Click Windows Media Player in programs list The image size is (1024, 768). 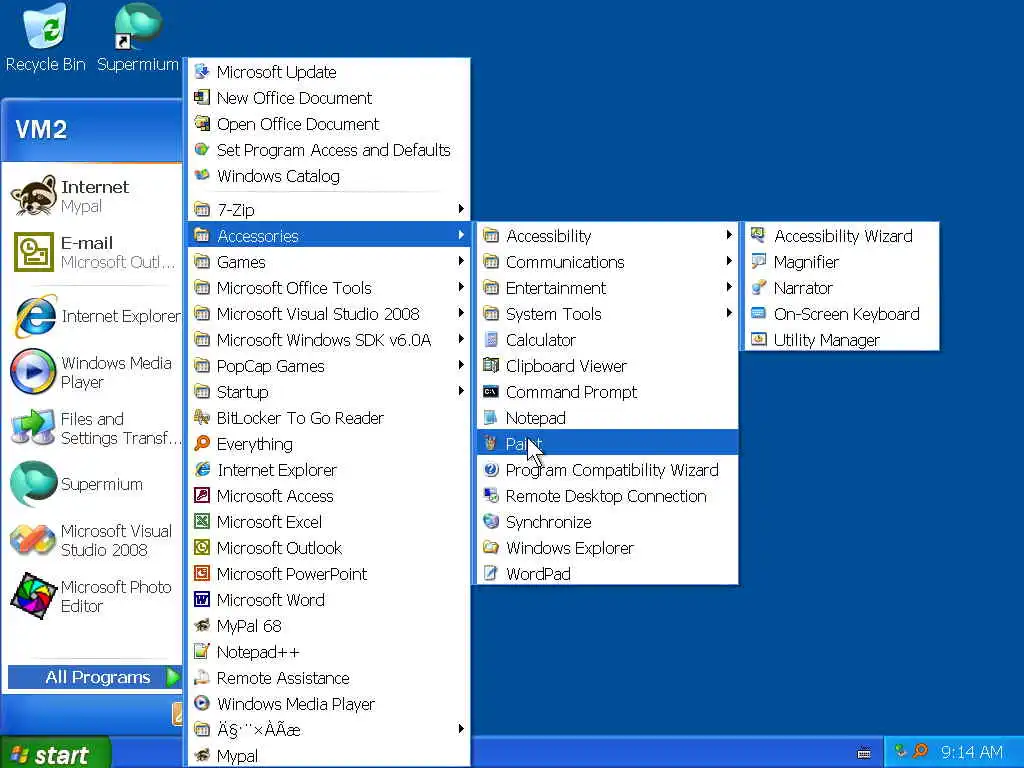pyautogui.click(x=328, y=703)
